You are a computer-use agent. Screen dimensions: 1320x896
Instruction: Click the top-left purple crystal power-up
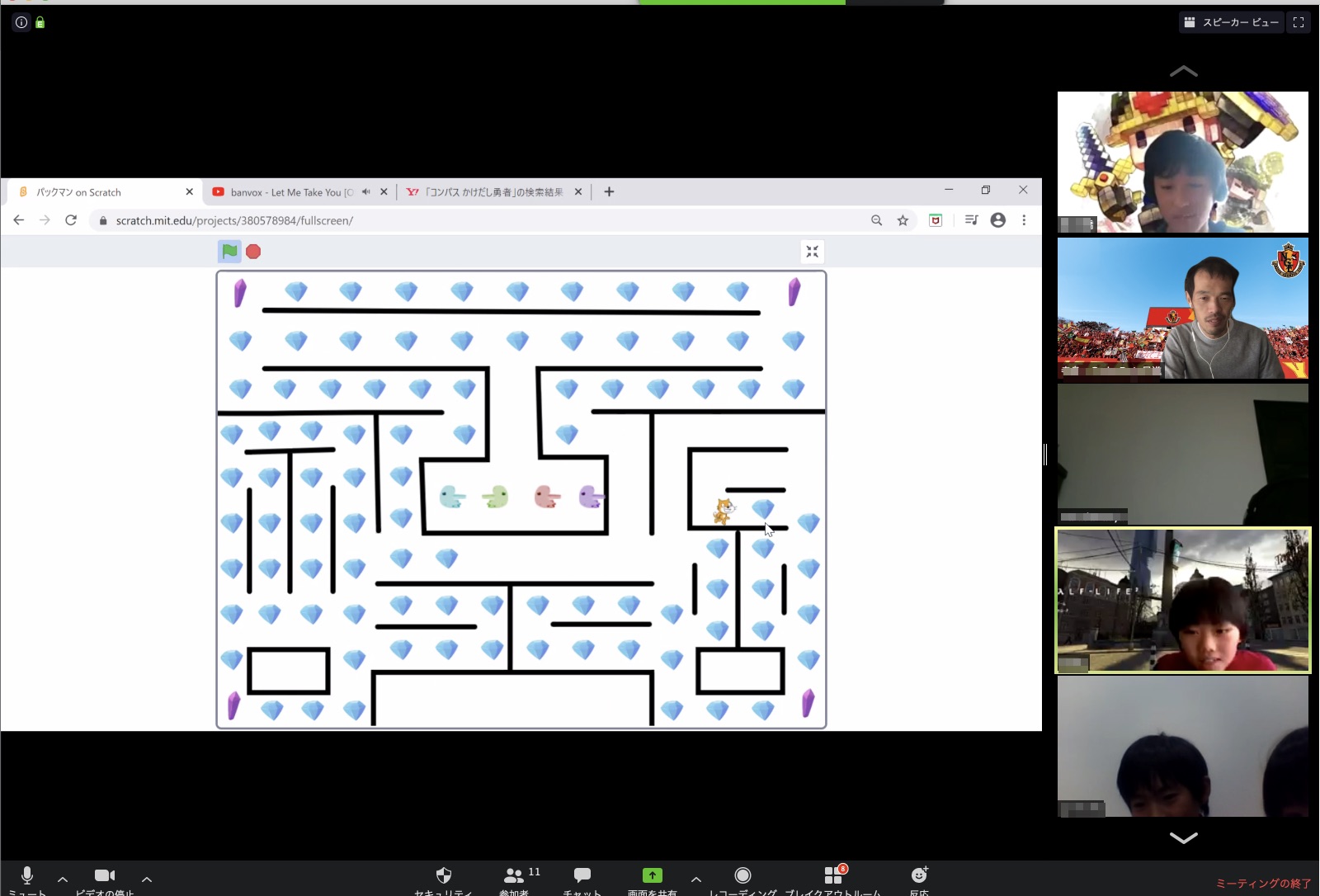coord(240,293)
